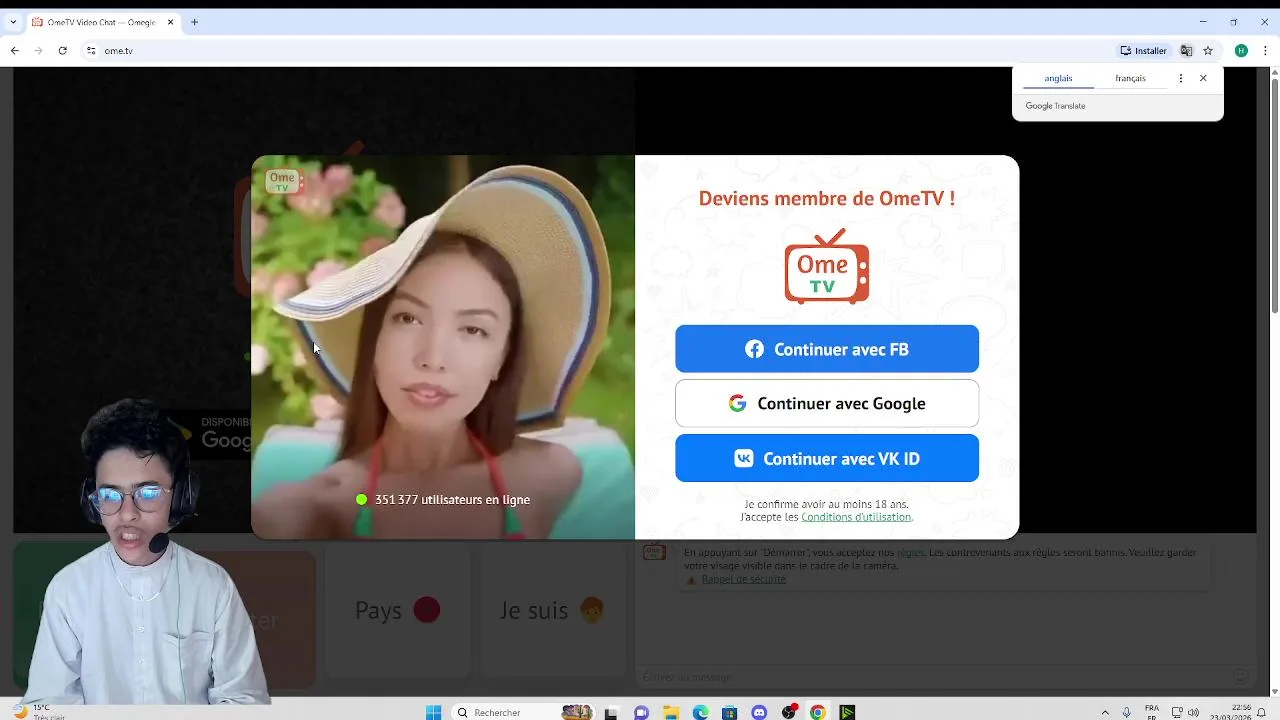Close the Google Translate popup
The width and height of the screenshot is (1280, 720).
tap(1203, 78)
